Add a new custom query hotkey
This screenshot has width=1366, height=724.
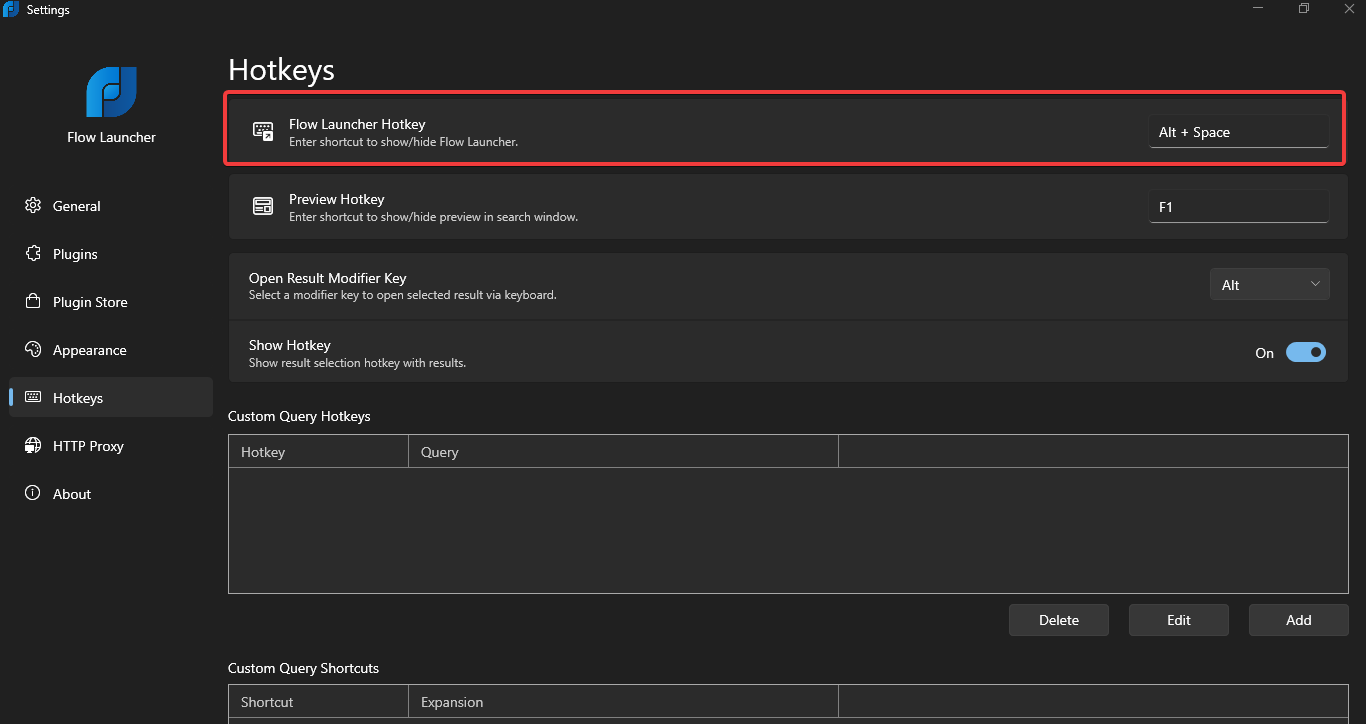click(x=1299, y=620)
